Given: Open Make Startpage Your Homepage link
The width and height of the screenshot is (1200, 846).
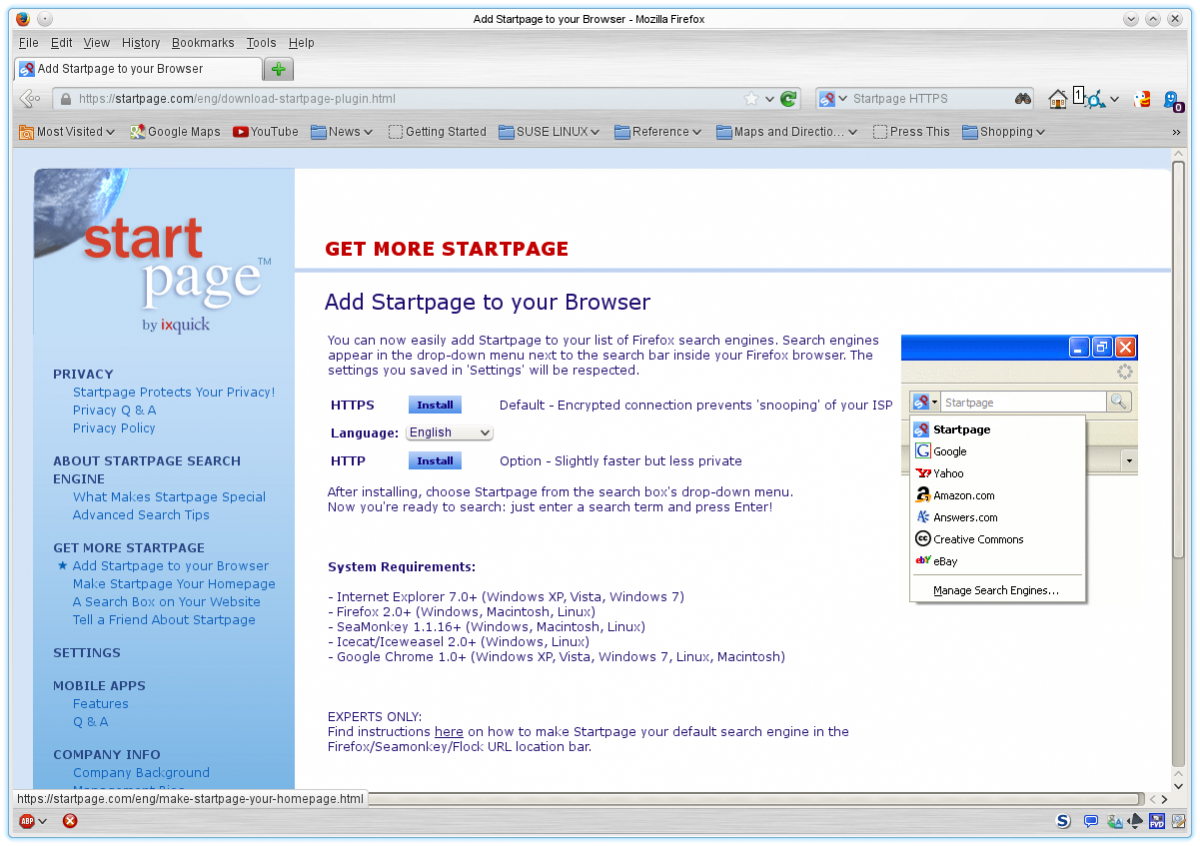Looking at the screenshot, I should 174,584.
